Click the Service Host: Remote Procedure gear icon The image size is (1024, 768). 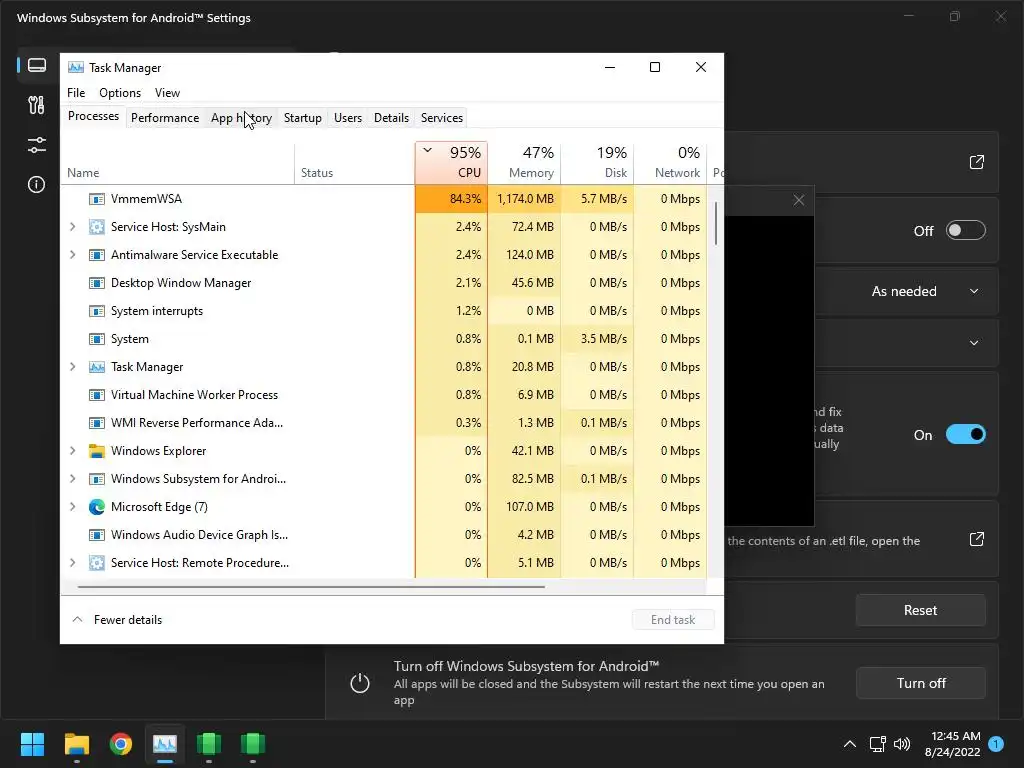click(x=97, y=563)
